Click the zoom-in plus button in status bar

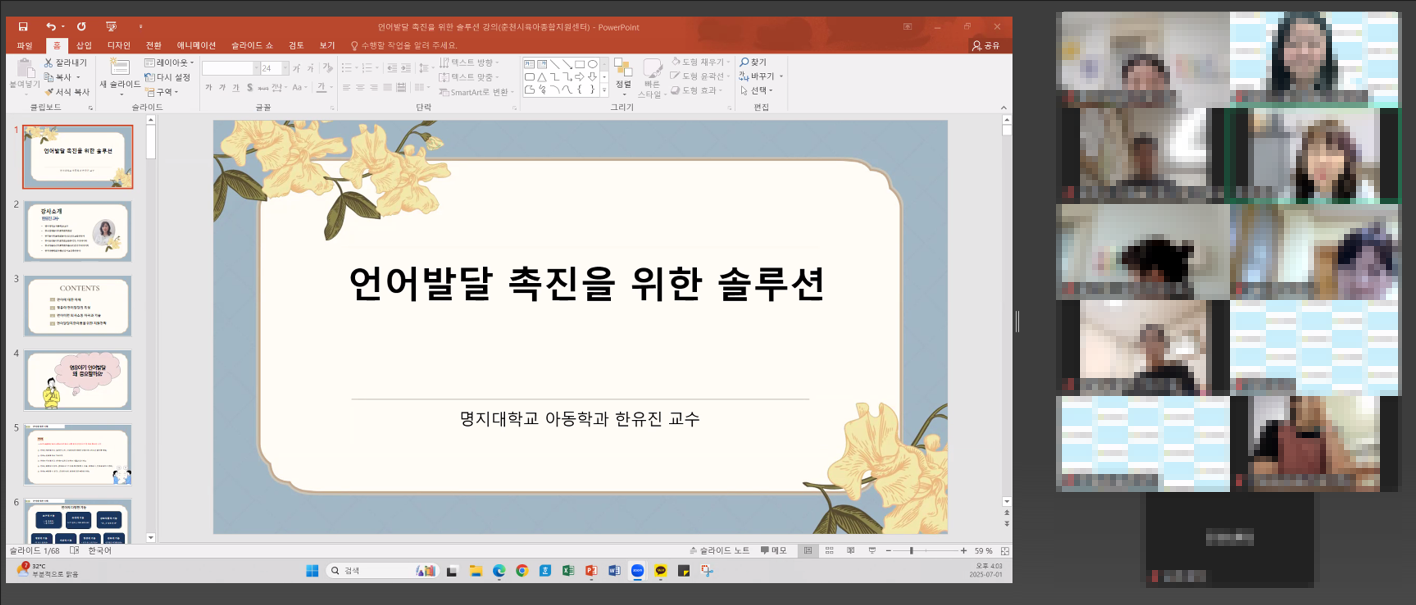(964, 551)
